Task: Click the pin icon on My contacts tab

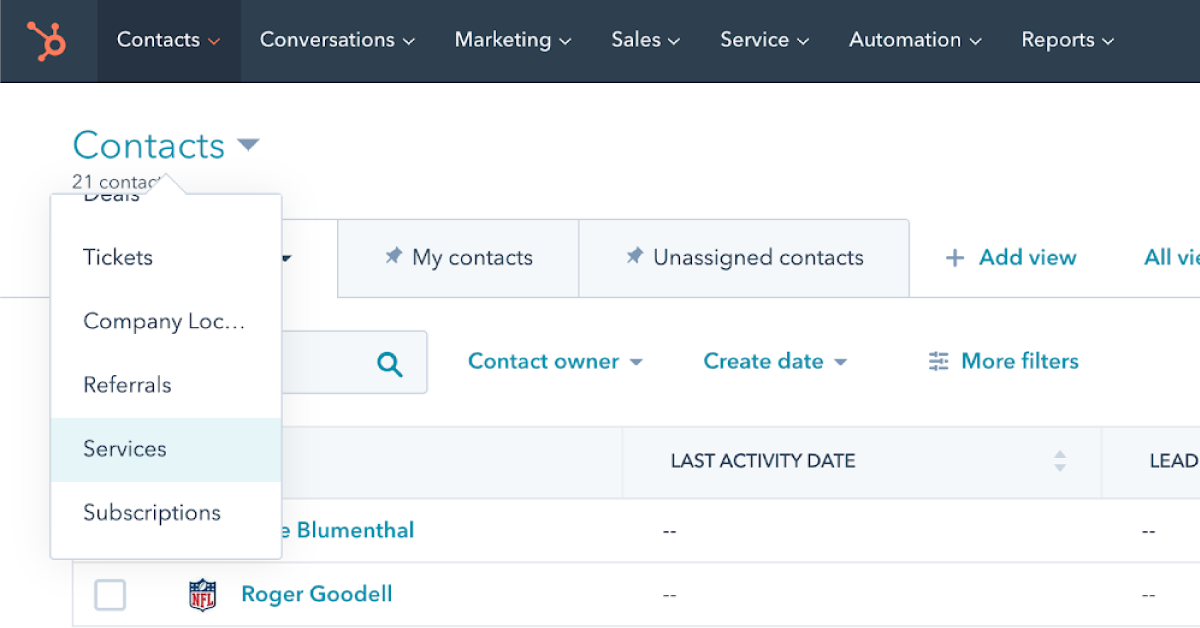Action: click(394, 257)
